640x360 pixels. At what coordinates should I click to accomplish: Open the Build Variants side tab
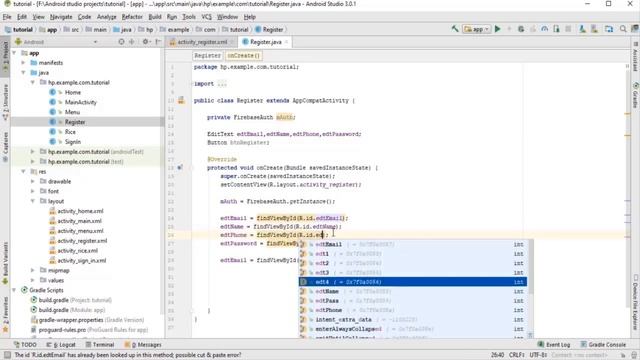tap(5, 263)
